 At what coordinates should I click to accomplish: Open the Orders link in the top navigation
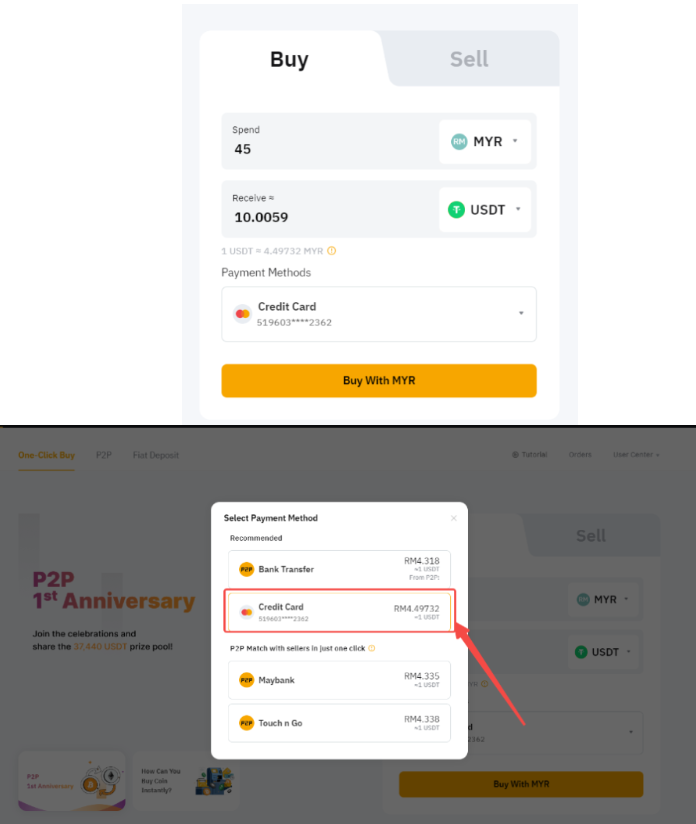(x=580, y=455)
